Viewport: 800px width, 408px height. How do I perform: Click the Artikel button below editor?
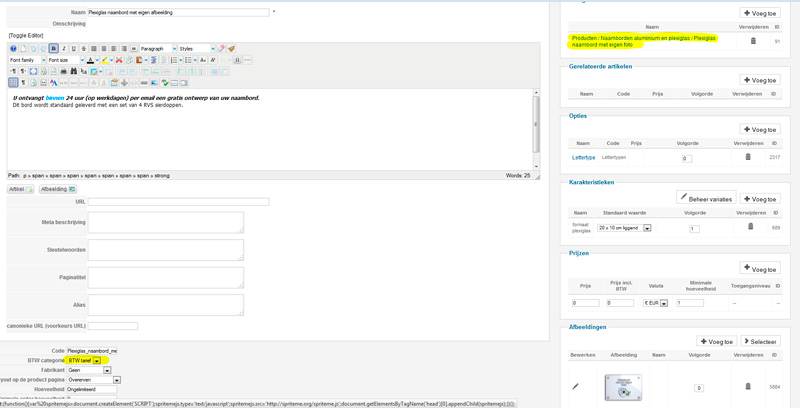(x=20, y=189)
